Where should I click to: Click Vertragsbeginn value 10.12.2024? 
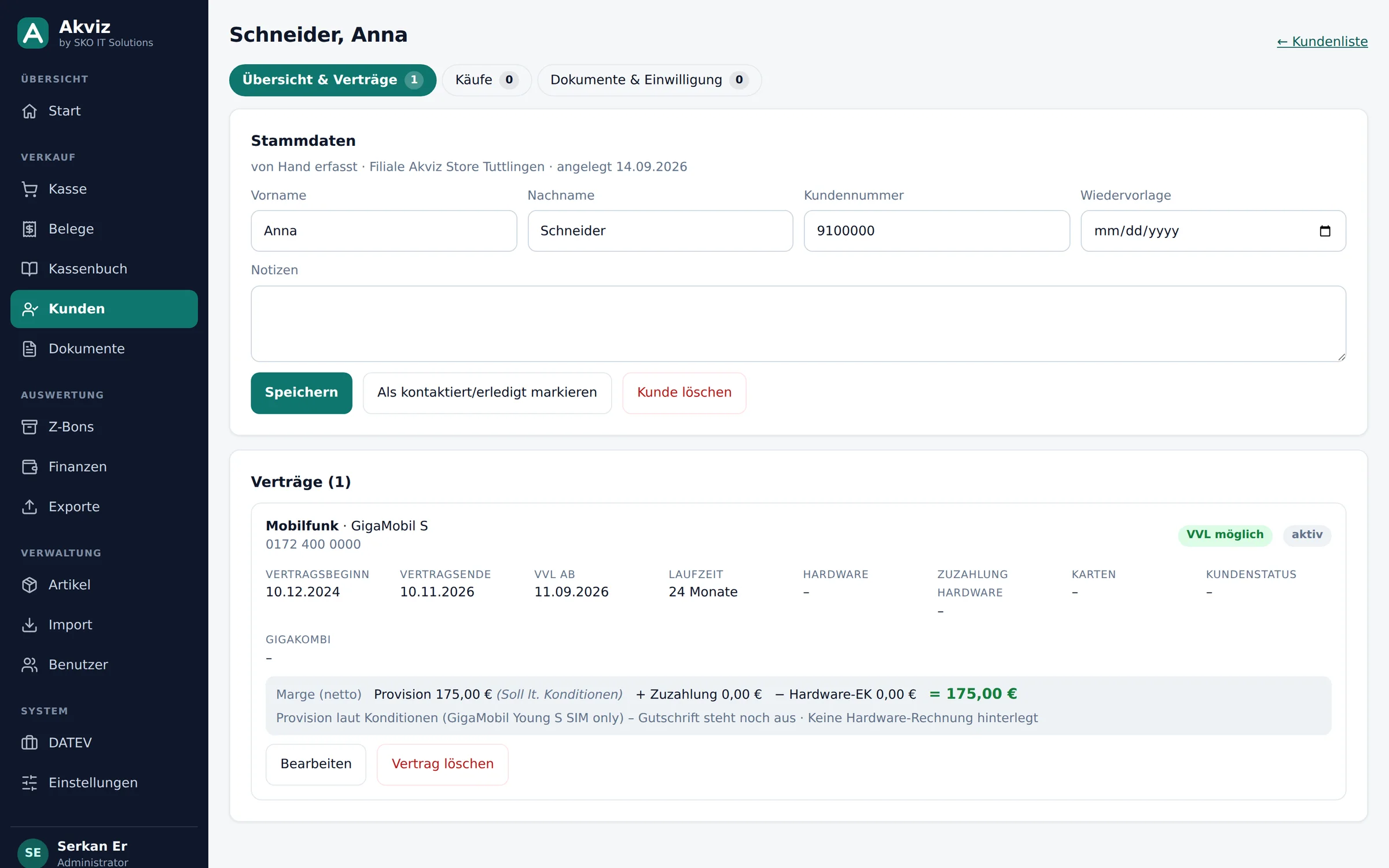[303, 592]
